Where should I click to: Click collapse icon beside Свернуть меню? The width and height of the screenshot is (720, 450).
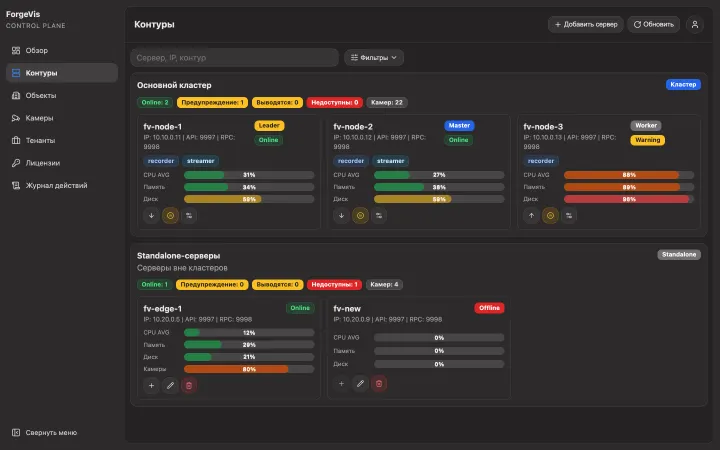pos(16,433)
